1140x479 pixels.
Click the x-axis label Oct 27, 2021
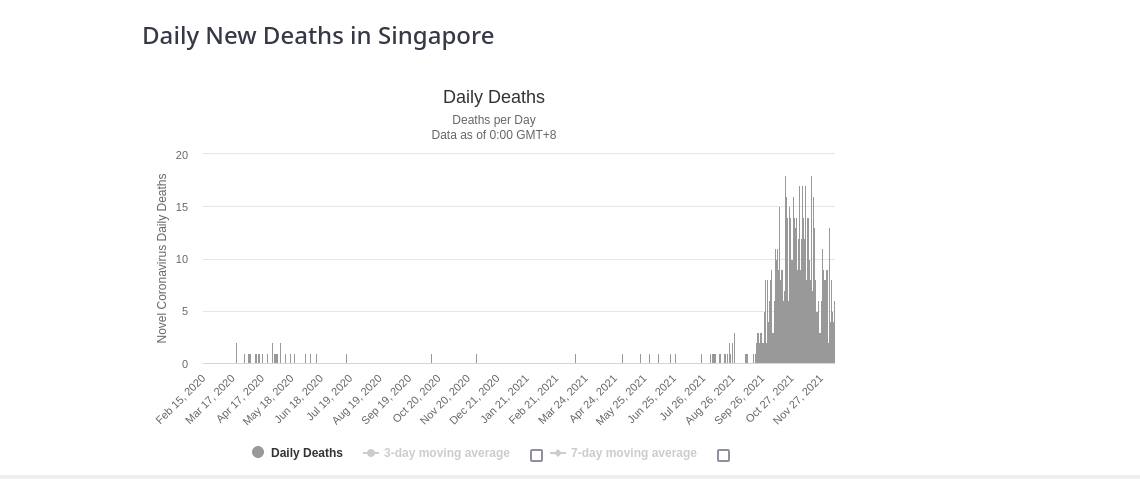[x=770, y=399]
